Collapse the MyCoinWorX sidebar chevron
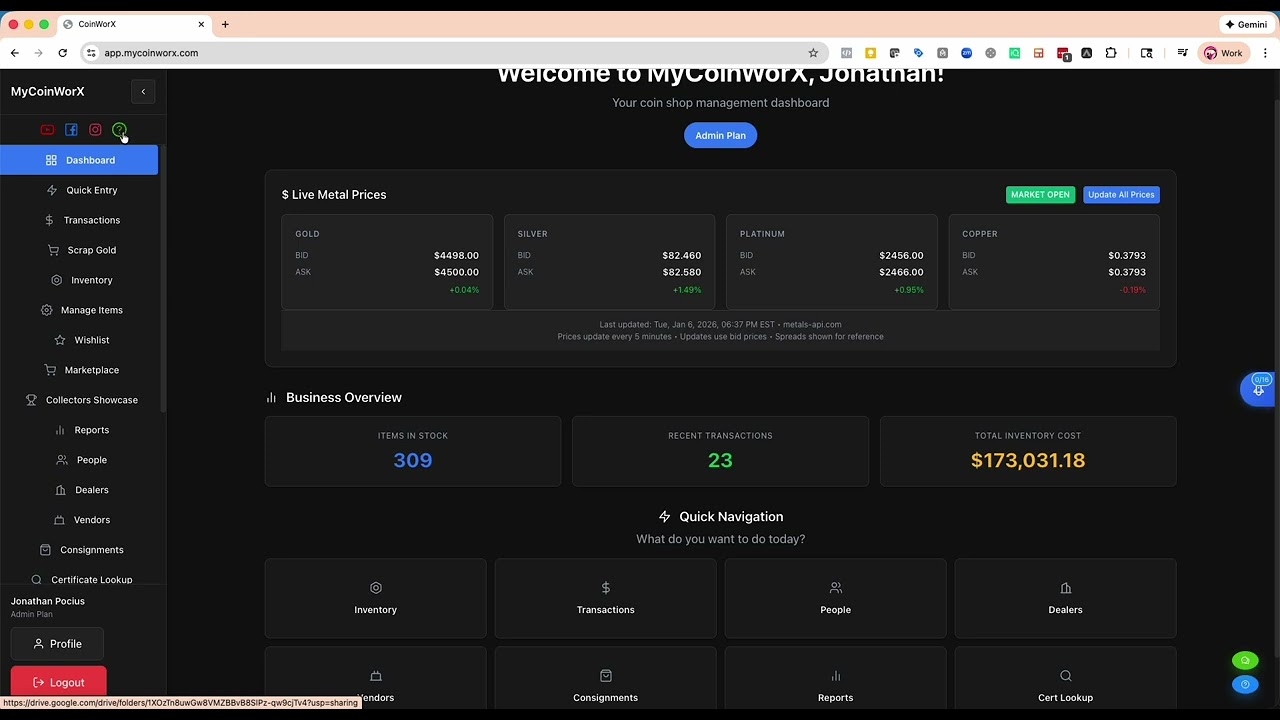Screen dimensions: 1280x720 pyautogui.click(x=143, y=92)
